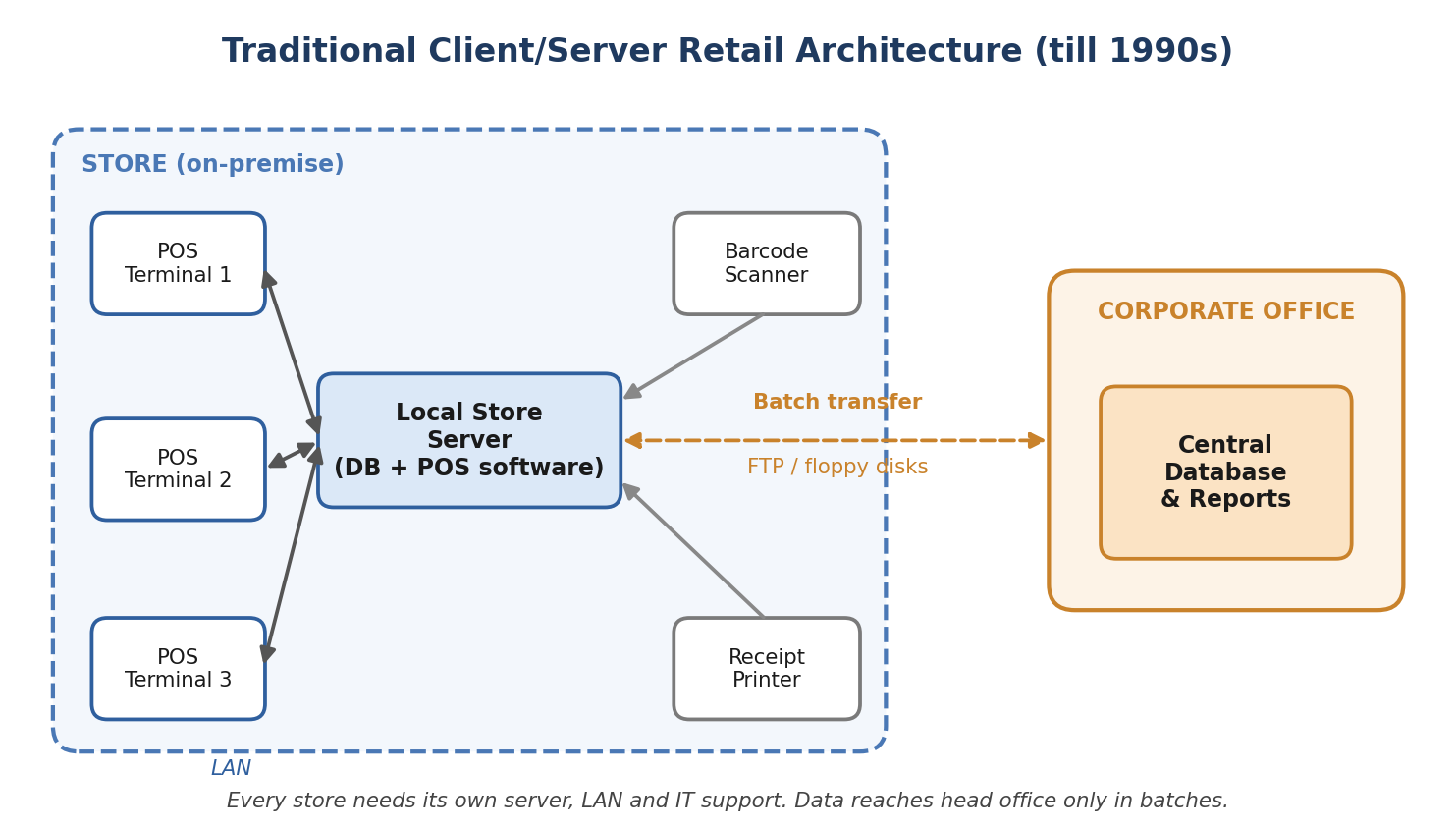The width and height of the screenshot is (1456, 830).
Task: Click the 'Batch transfer' label
Action: (x=837, y=403)
